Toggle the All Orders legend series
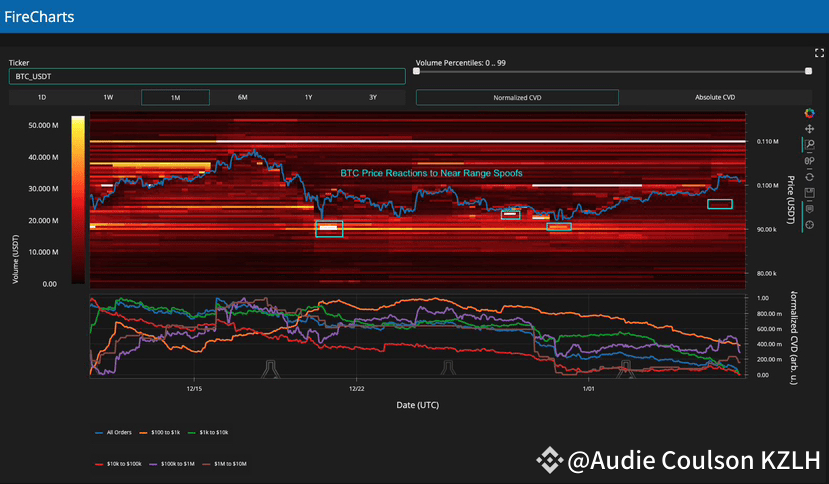 [116, 432]
